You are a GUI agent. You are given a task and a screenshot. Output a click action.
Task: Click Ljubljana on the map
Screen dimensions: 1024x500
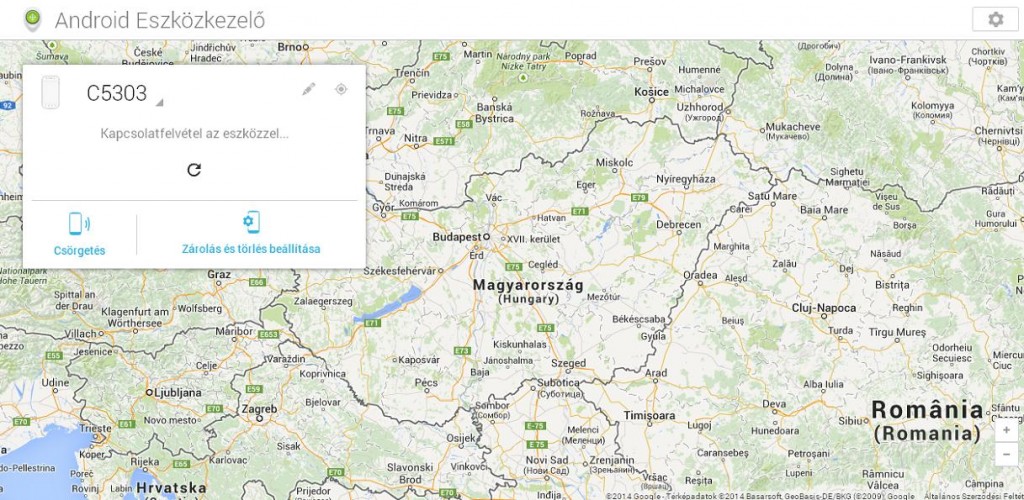[x=179, y=393]
